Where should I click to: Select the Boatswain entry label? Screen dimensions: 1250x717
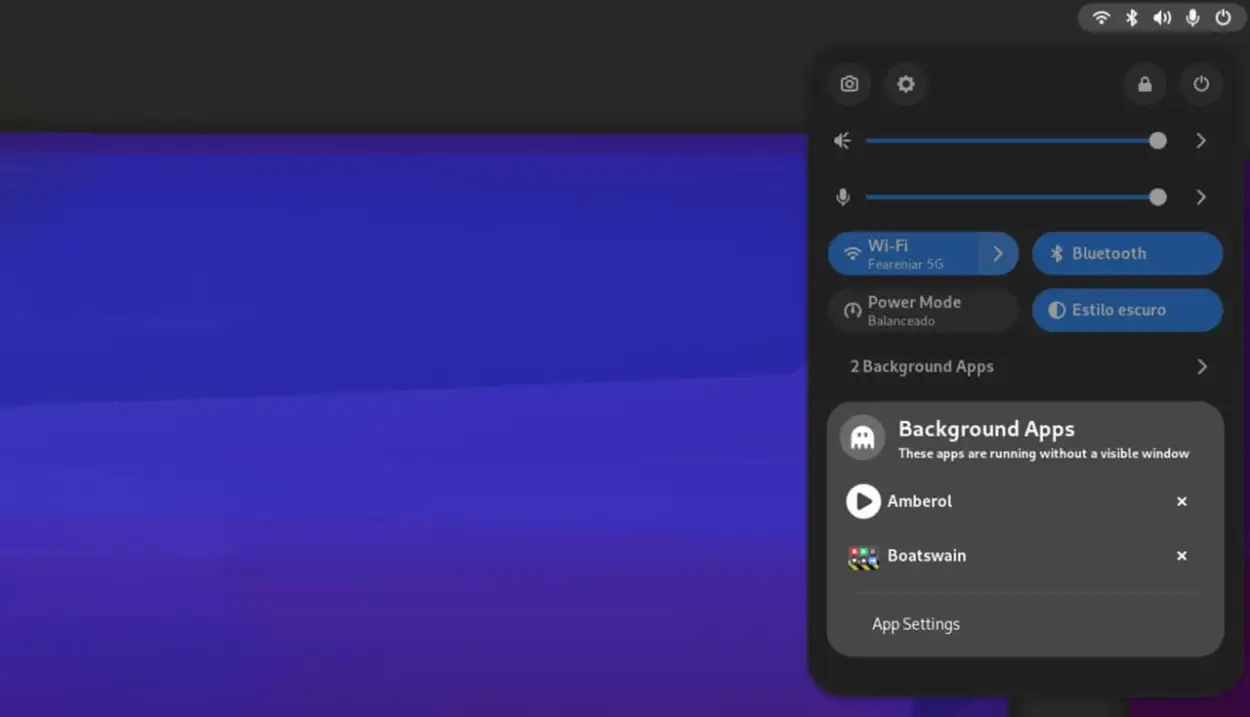coord(927,556)
